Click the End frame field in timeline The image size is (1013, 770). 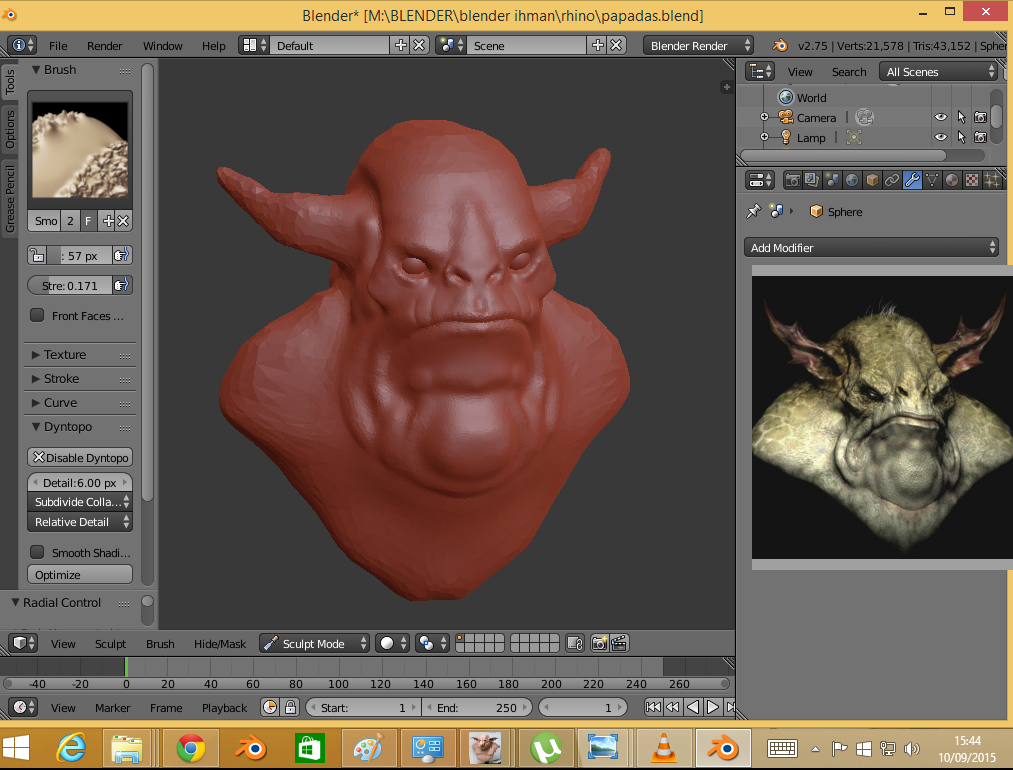click(x=478, y=708)
